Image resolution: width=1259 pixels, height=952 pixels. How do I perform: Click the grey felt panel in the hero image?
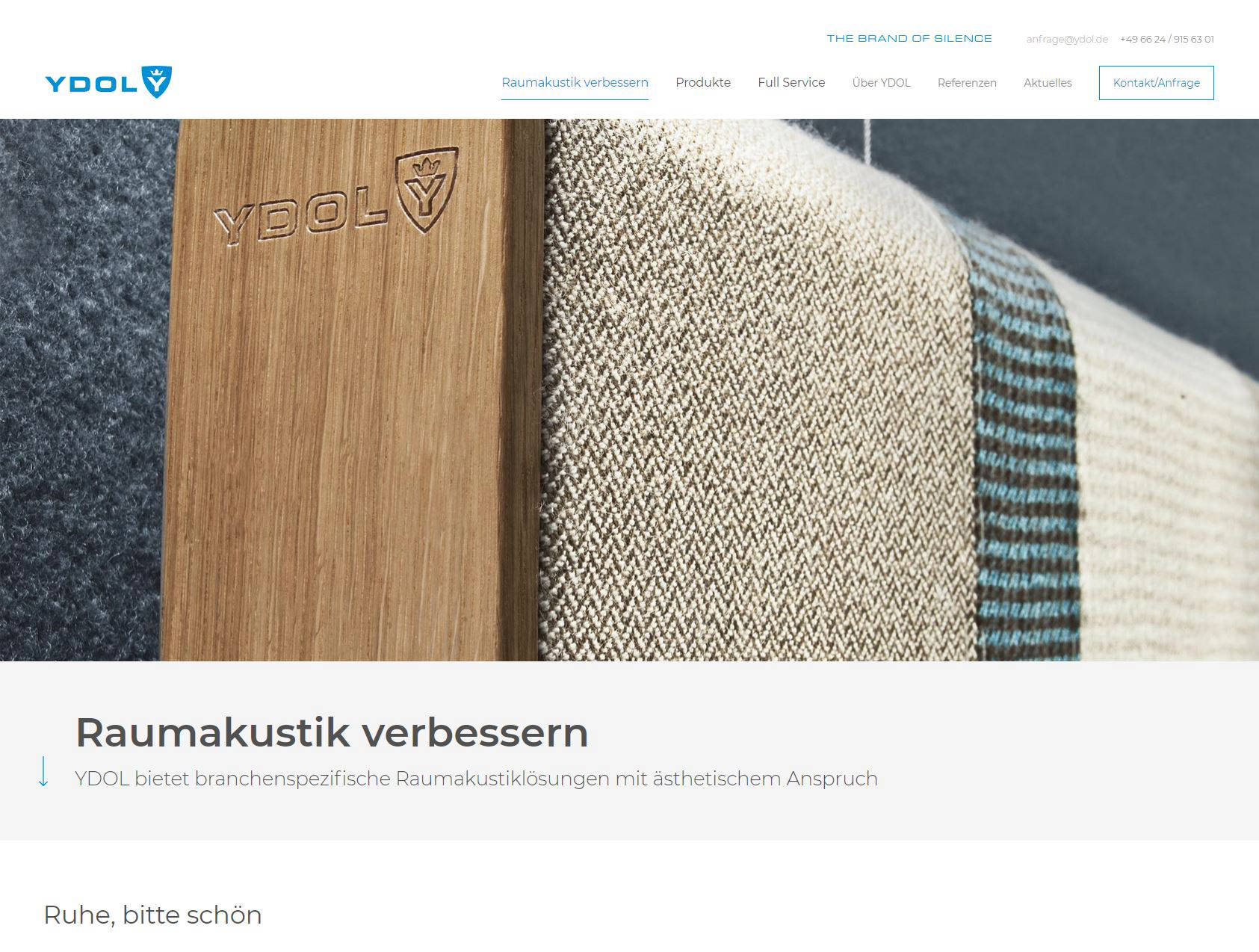click(82, 389)
